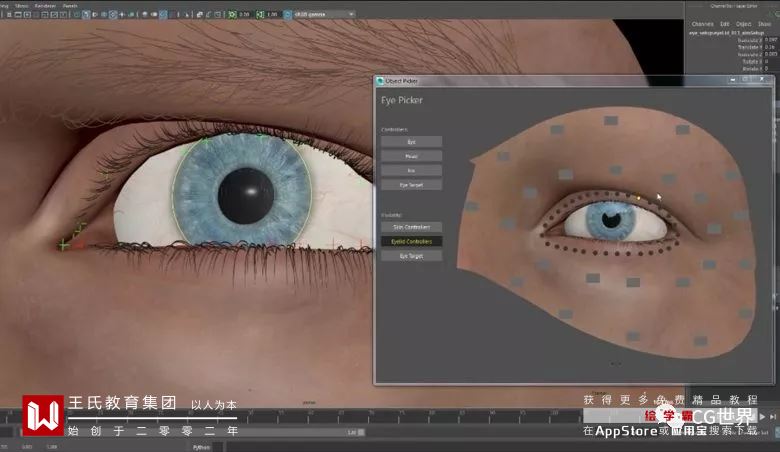
Task: Click the exposure value field showing 0.00
Action: pos(244,14)
